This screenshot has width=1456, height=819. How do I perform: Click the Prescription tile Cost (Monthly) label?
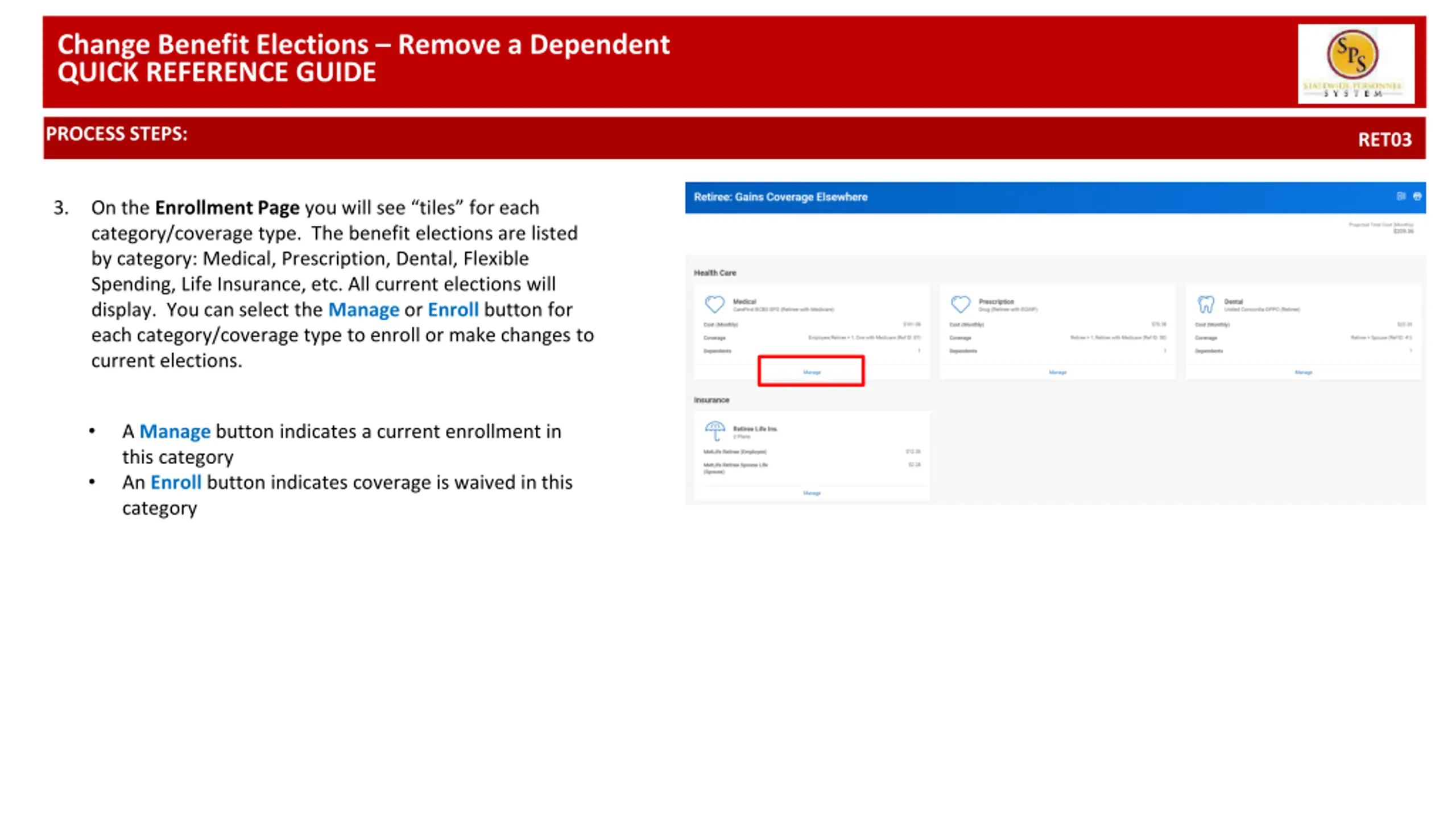point(966,325)
